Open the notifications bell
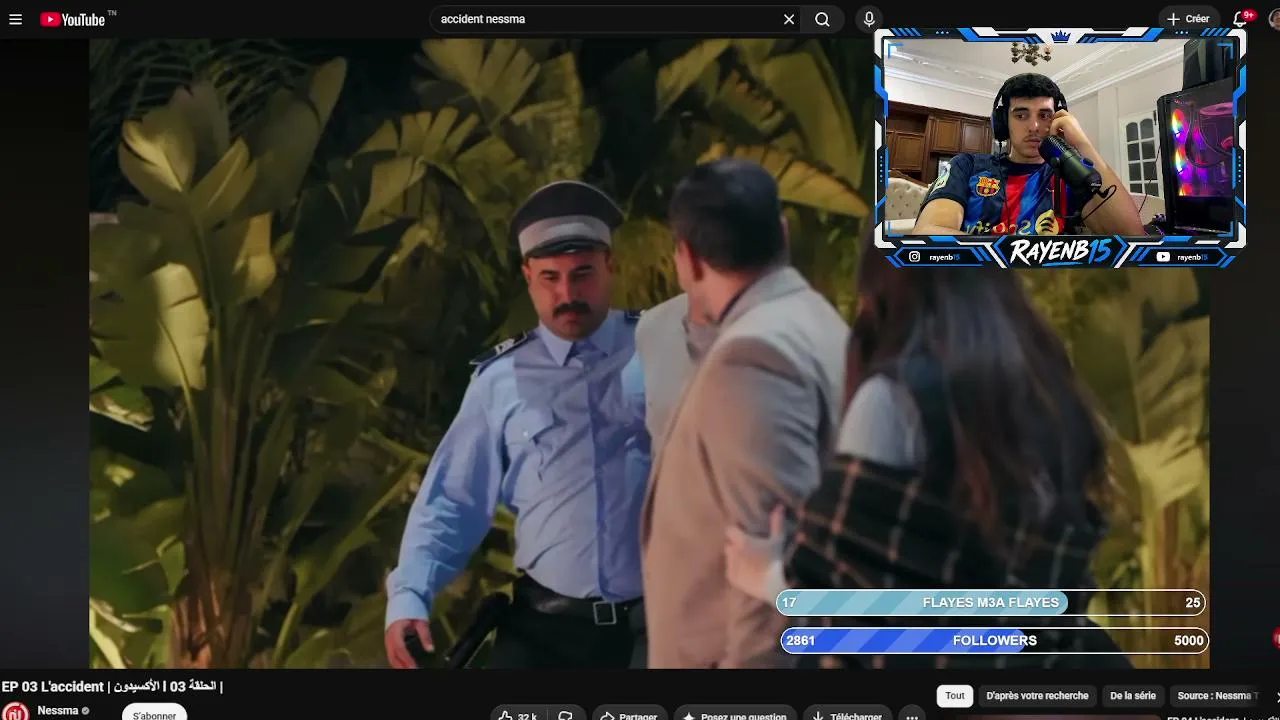 point(1242,19)
